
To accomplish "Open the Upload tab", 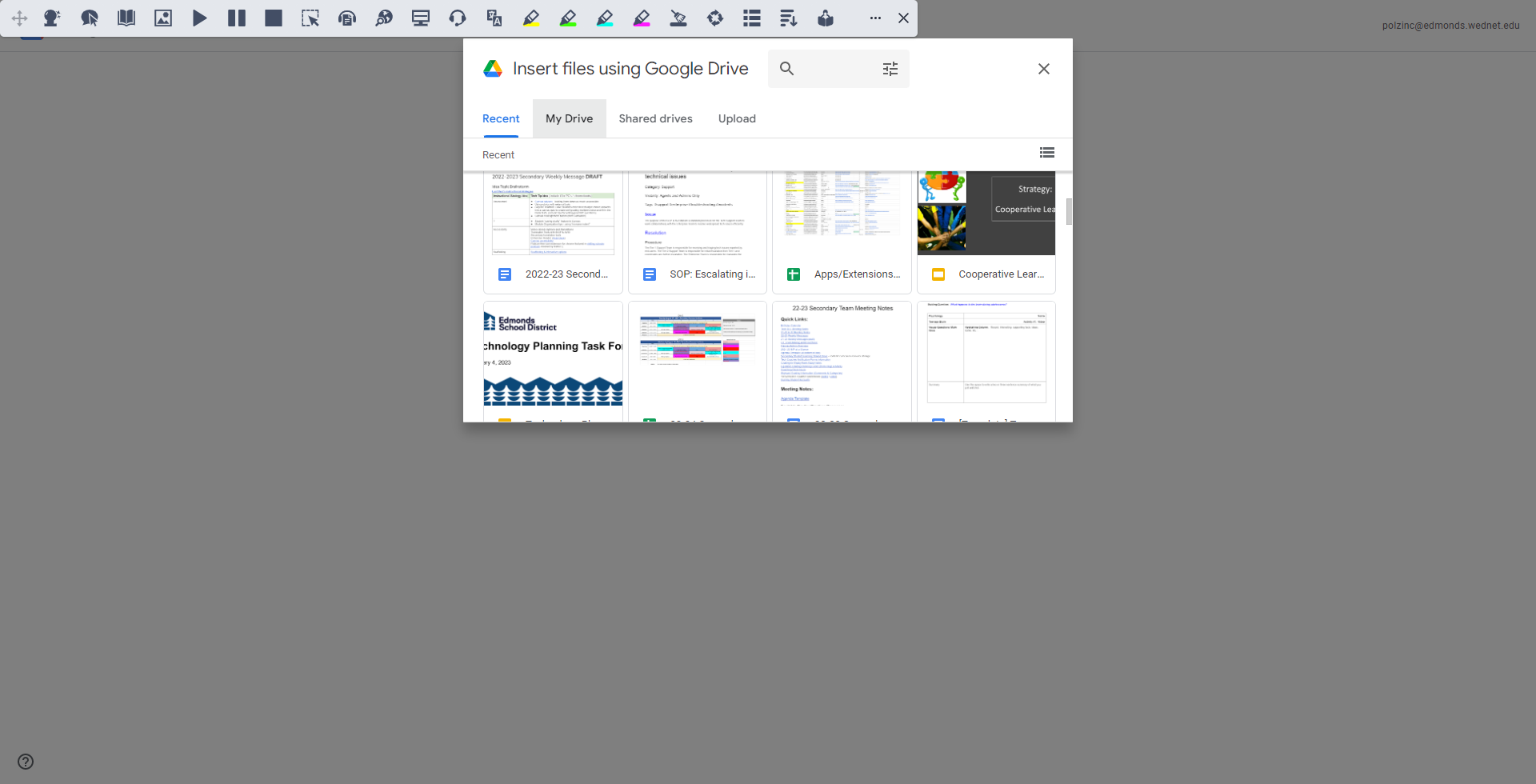I will pyautogui.click(x=737, y=118).
